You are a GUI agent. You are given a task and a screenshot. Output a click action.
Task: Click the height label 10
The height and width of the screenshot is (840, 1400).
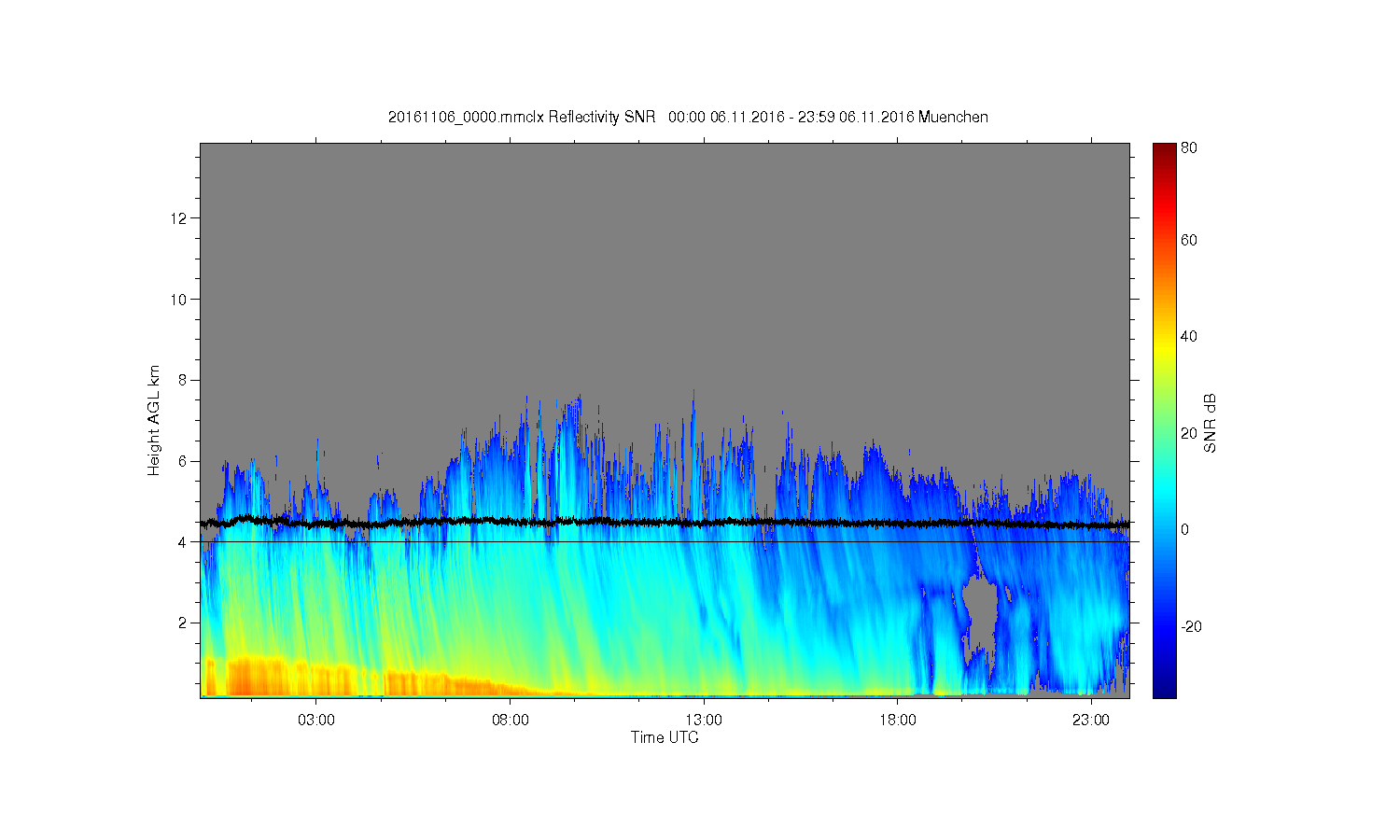[180, 300]
